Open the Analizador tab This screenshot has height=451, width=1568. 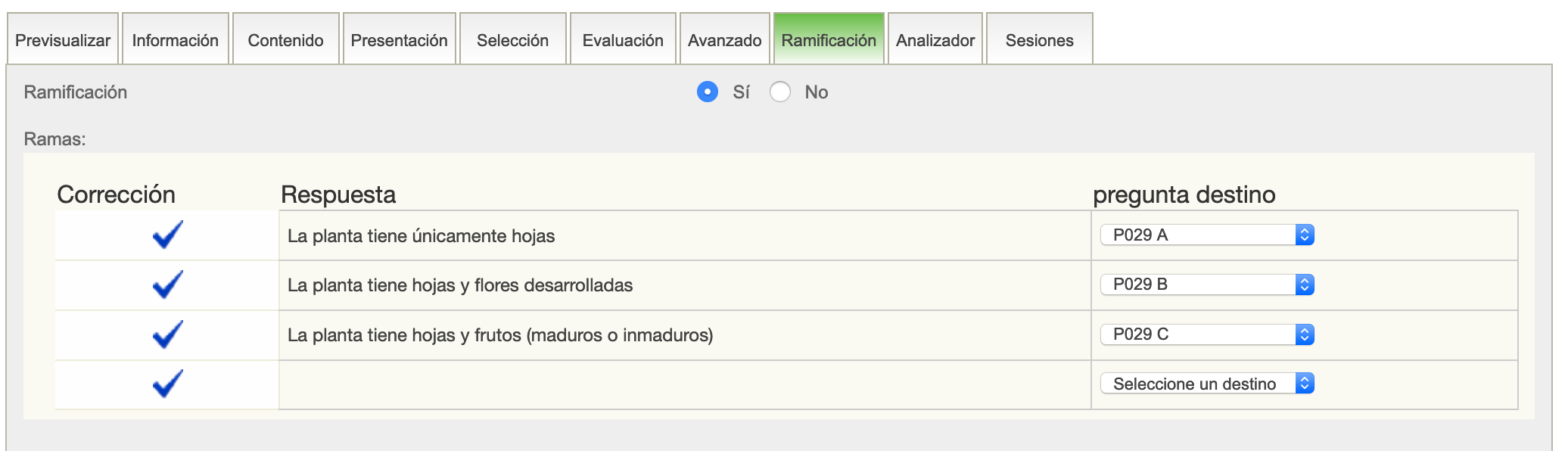935,40
